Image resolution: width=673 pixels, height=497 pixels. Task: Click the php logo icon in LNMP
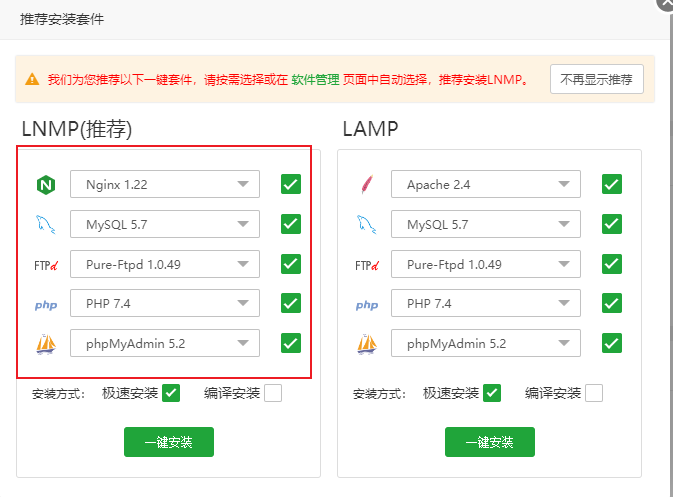click(x=46, y=305)
